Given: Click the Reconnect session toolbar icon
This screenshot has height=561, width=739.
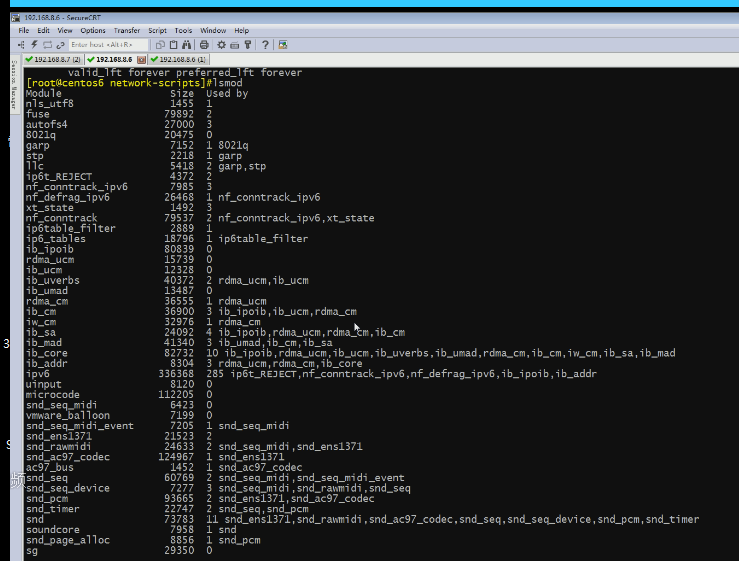Looking at the screenshot, I should click(x=47, y=45).
